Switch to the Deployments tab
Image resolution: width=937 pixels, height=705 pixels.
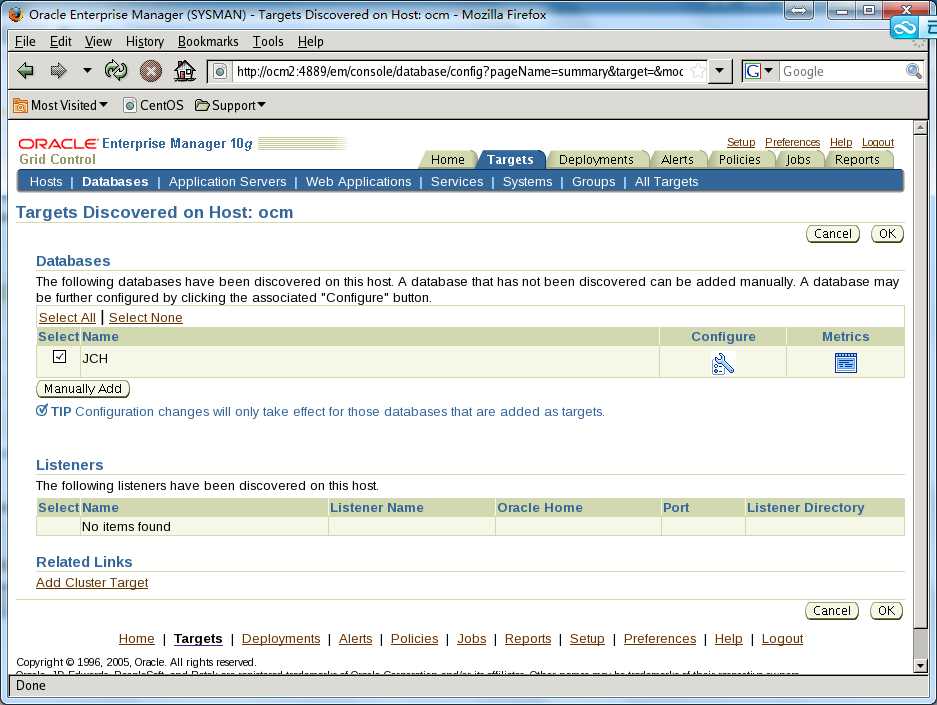(x=596, y=160)
